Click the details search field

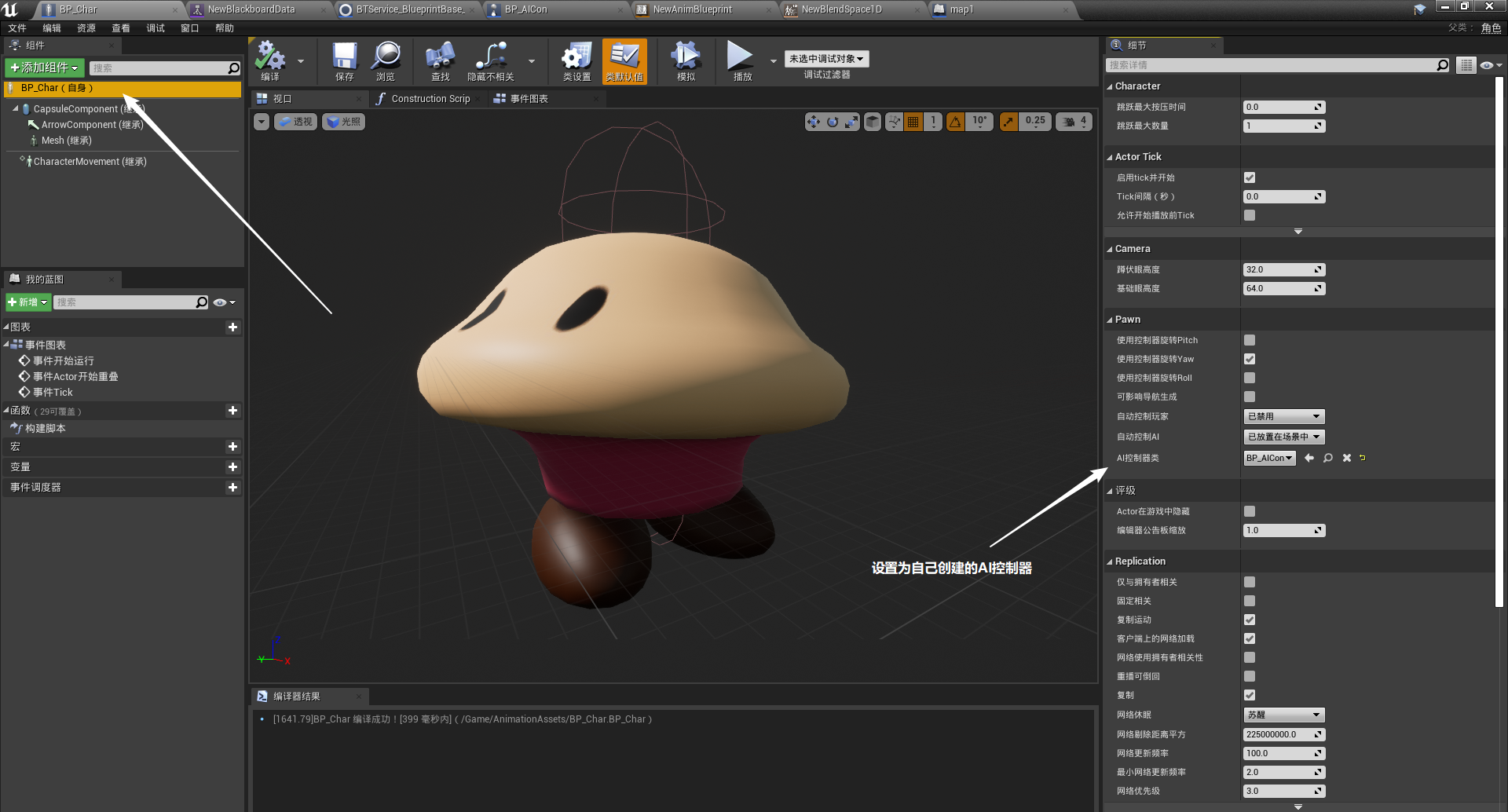point(1277,65)
